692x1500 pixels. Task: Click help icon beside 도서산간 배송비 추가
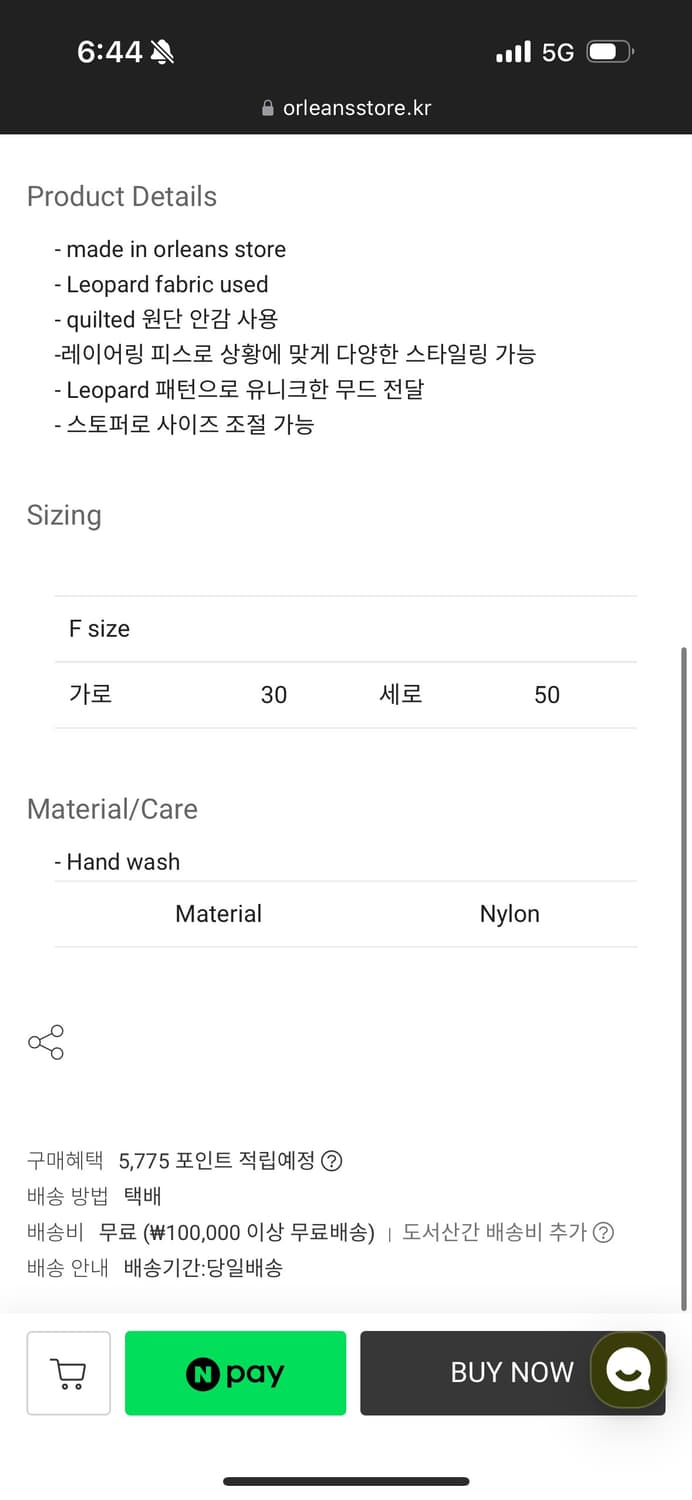click(603, 1233)
